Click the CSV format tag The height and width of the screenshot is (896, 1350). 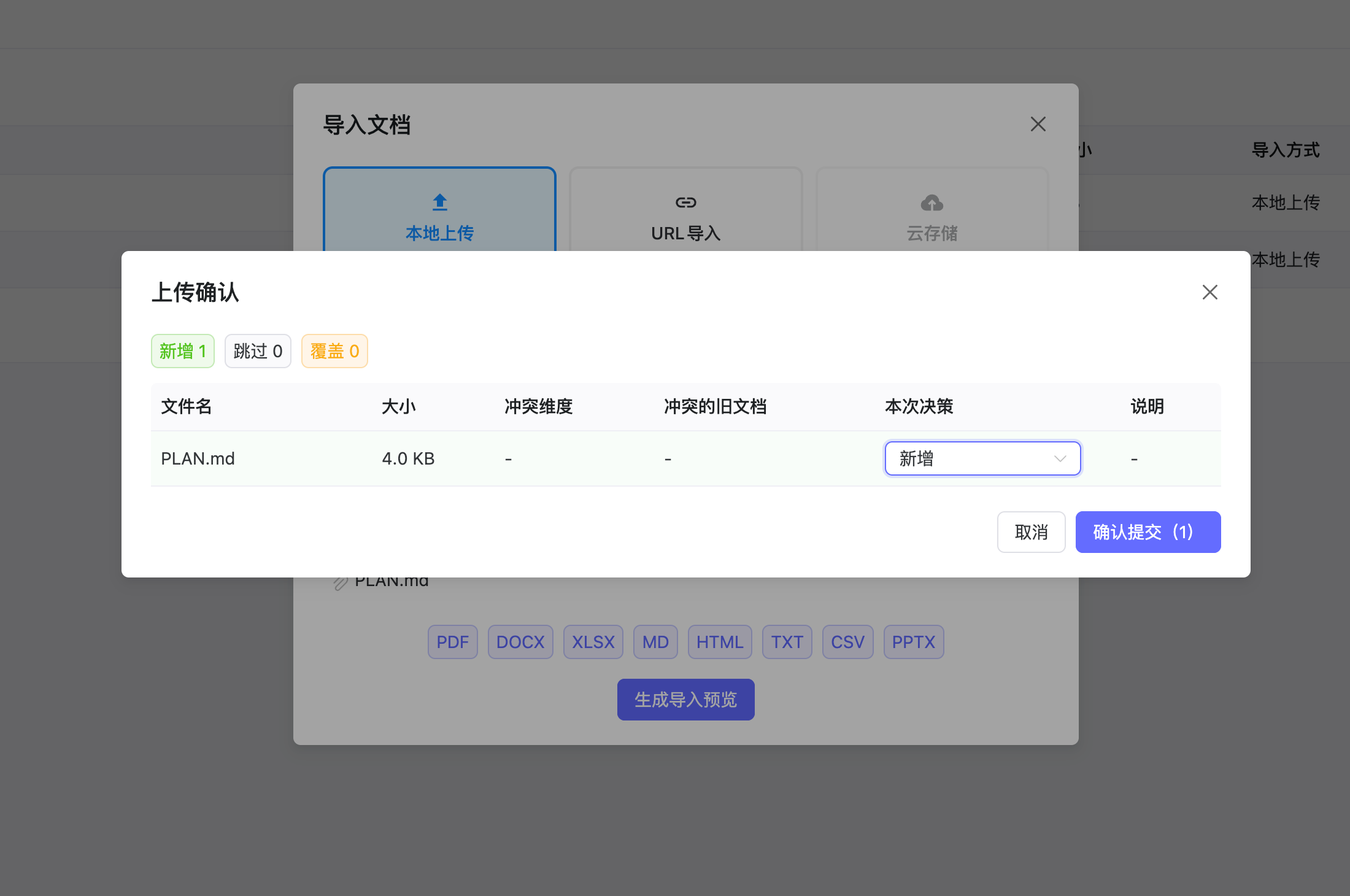coord(847,642)
